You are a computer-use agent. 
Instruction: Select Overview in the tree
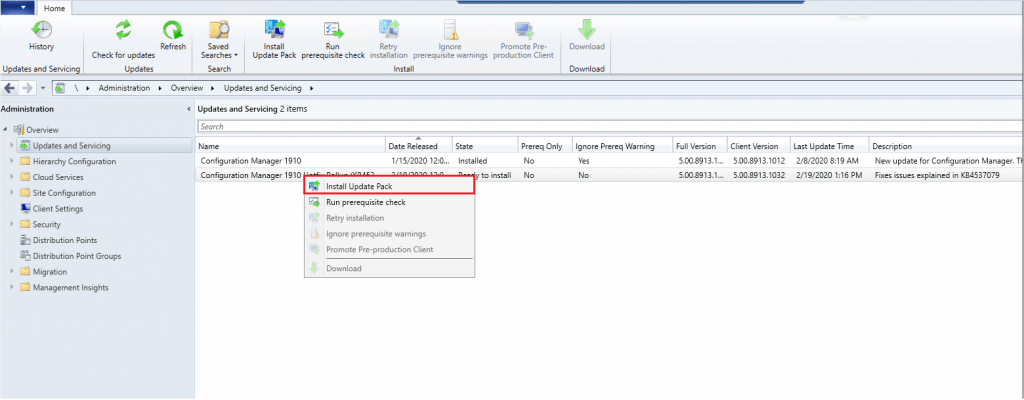(x=42, y=130)
